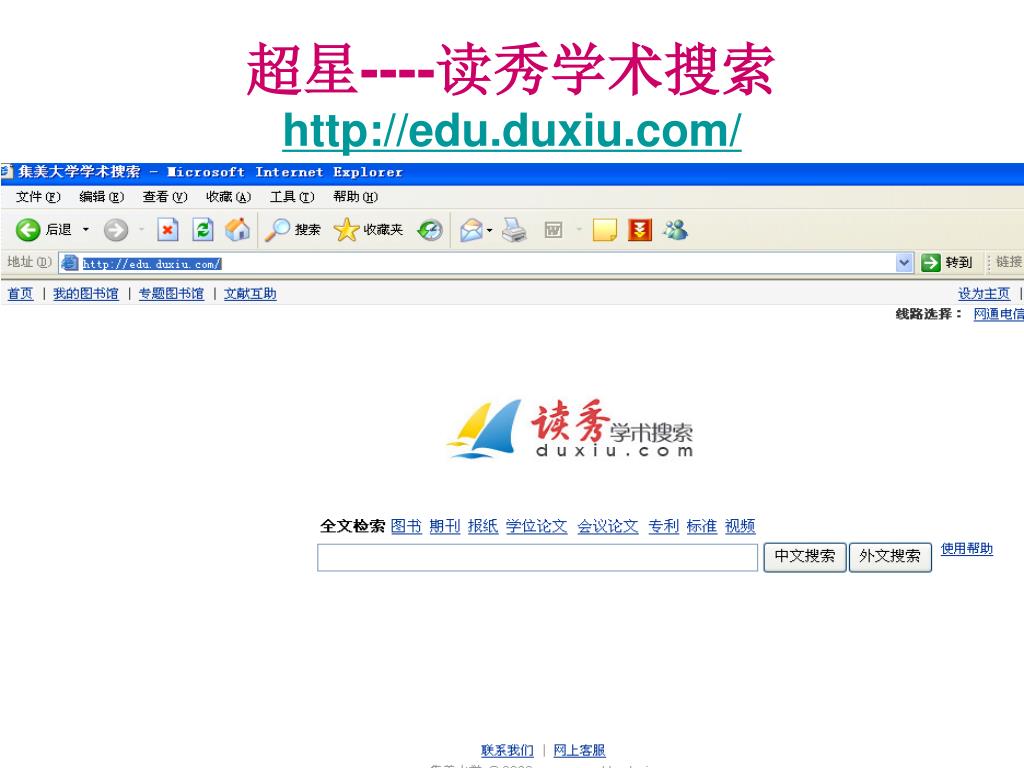
Task: Click 设为主页 link
Action: coord(984,294)
